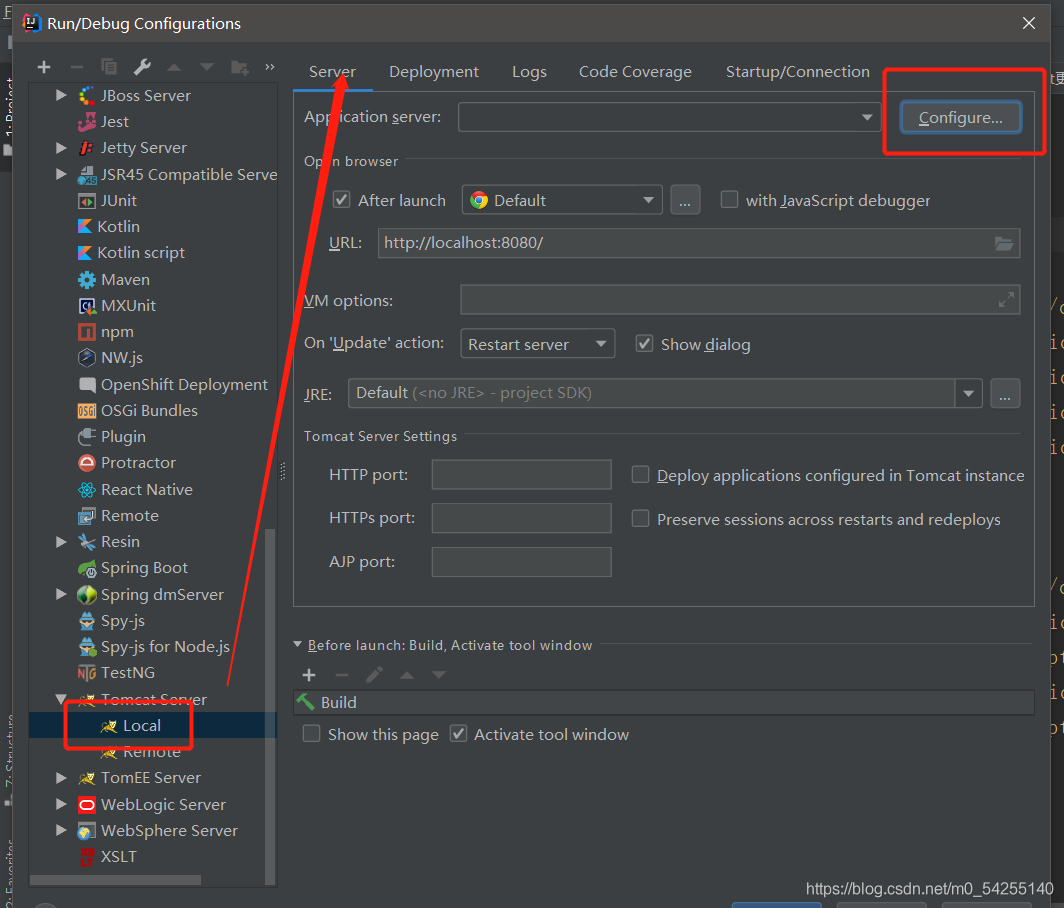Click folder icon in URL field
This screenshot has width=1064, height=908.
pyautogui.click(x=1004, y=244)
